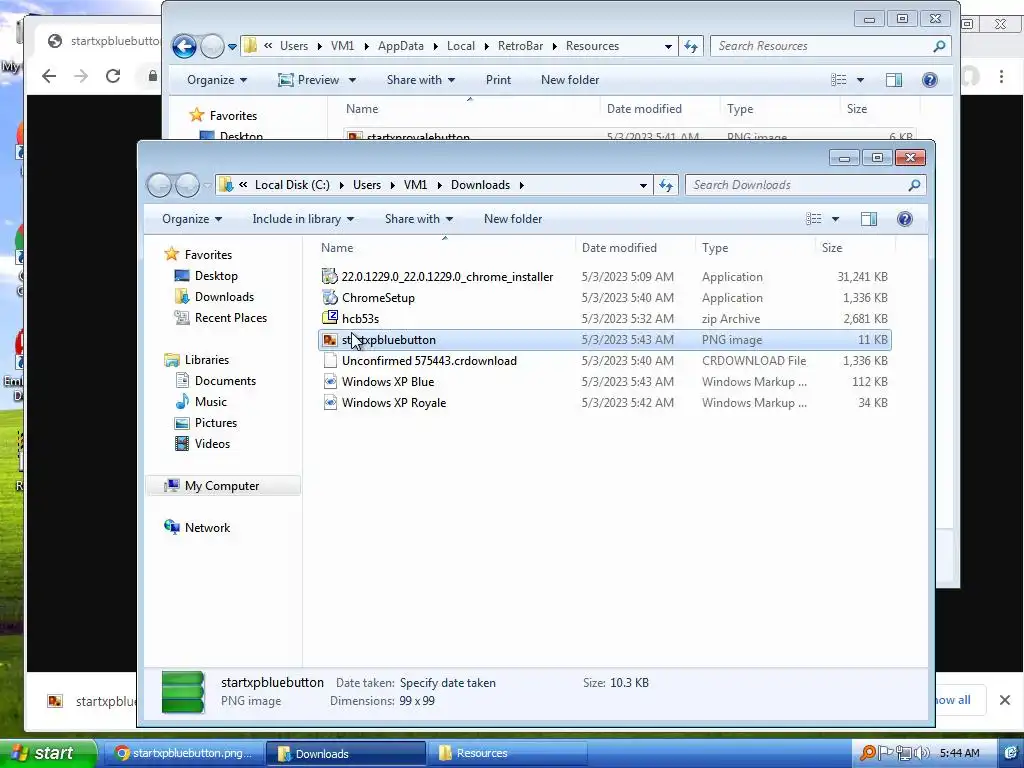Select the ChromeSetup application icon

tap(330, 298)
